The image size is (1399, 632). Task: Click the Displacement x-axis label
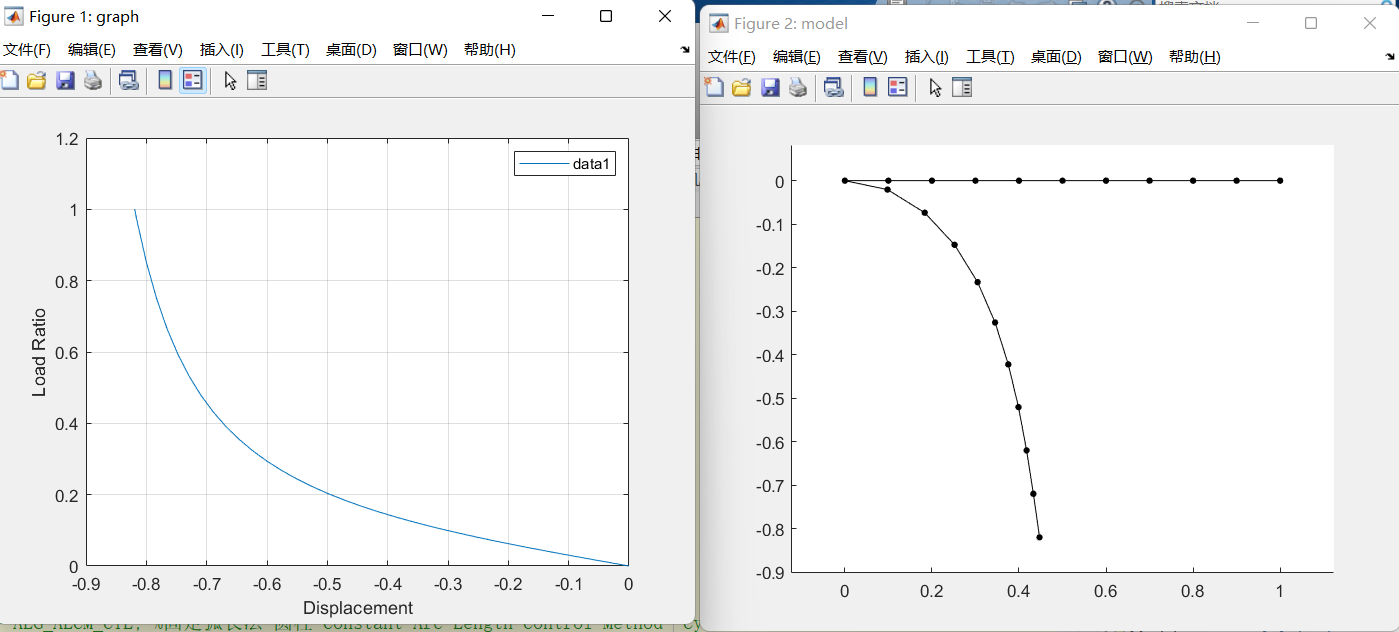357,608
